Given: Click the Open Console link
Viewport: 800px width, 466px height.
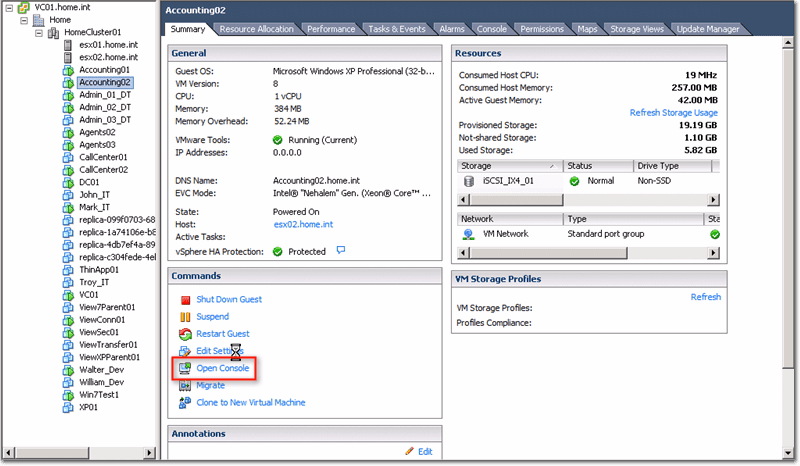Looking at the screenshot, I should (x=223, y=368).
